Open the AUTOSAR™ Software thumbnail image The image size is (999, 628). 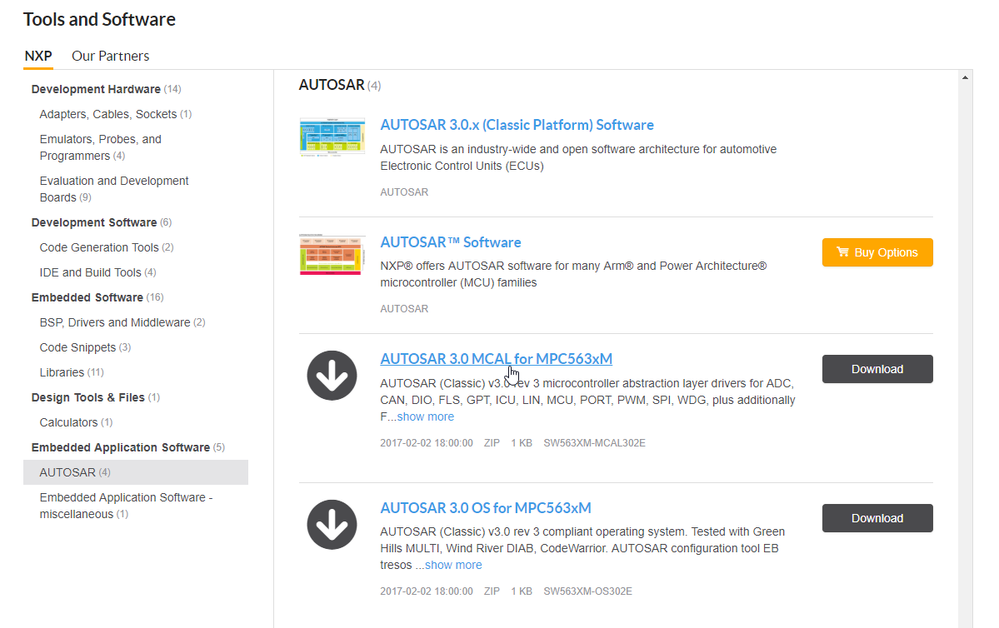[x=332, y=255]
